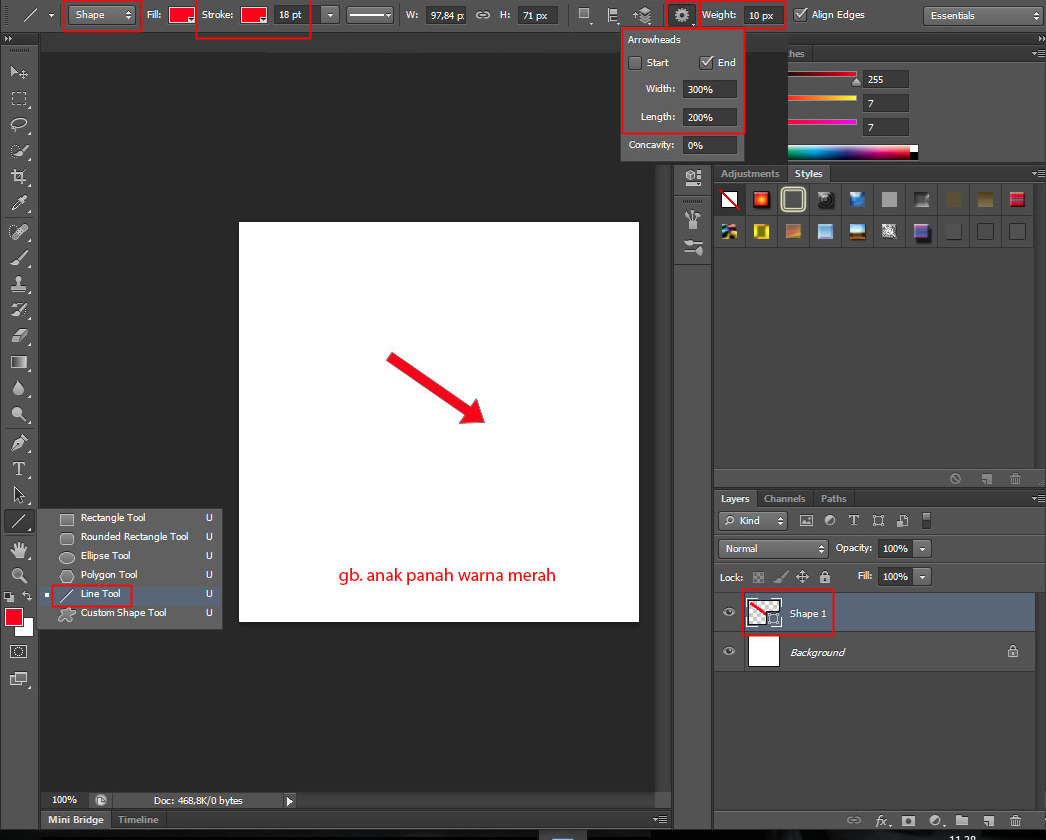Open the gear geometry options icon
1046x840 pixels.
pos(682,15)
